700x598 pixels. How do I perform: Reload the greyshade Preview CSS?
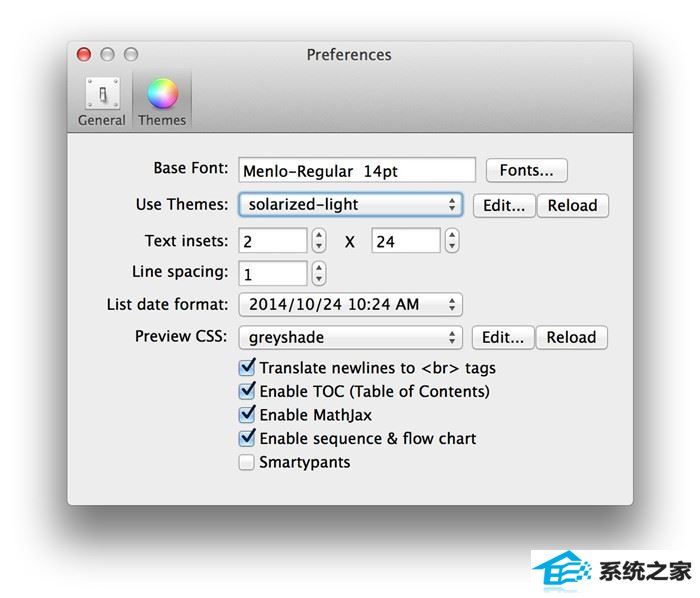pos(571,337)
